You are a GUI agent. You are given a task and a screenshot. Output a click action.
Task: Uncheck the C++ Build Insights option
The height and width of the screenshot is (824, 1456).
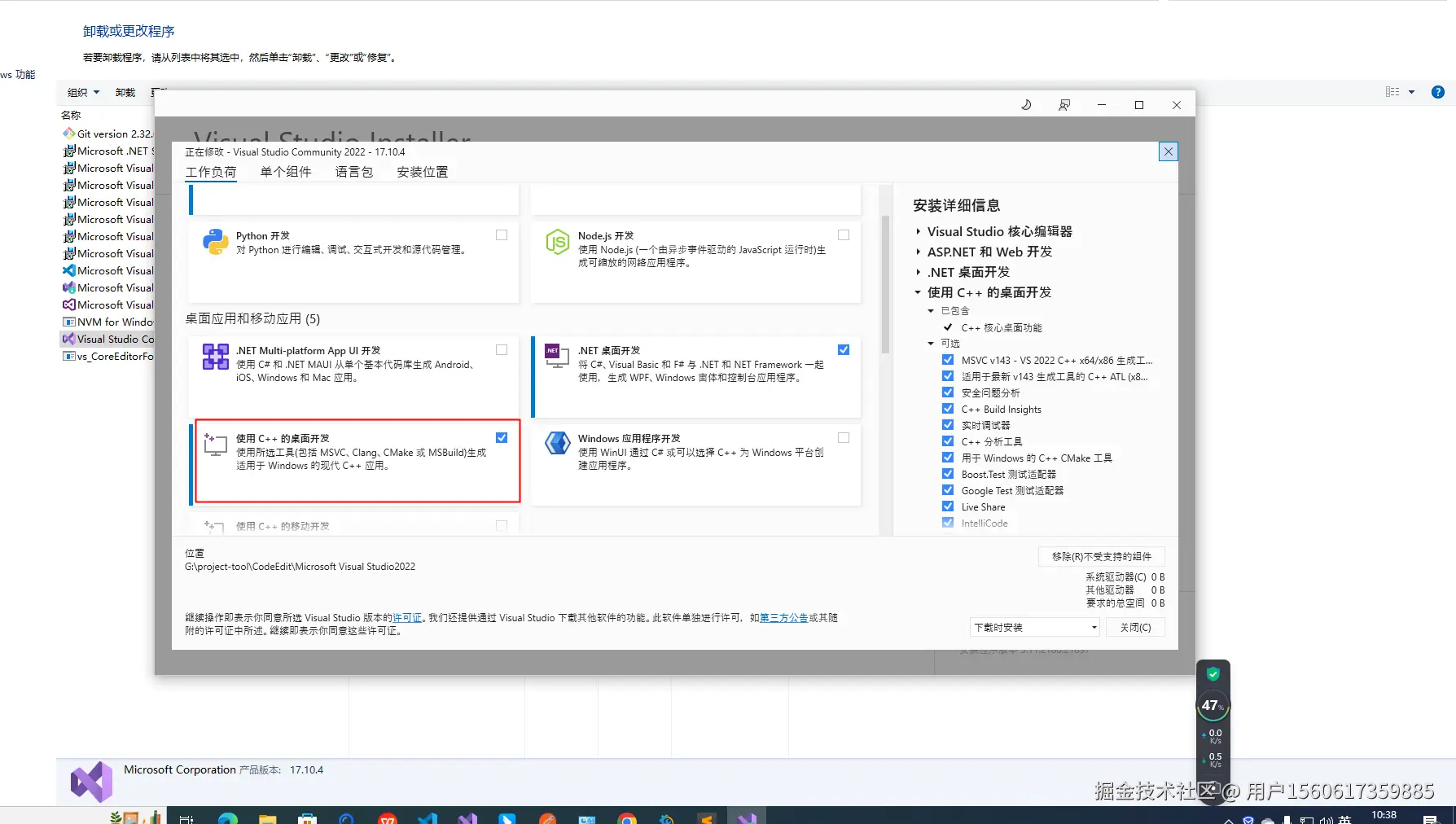948,409
